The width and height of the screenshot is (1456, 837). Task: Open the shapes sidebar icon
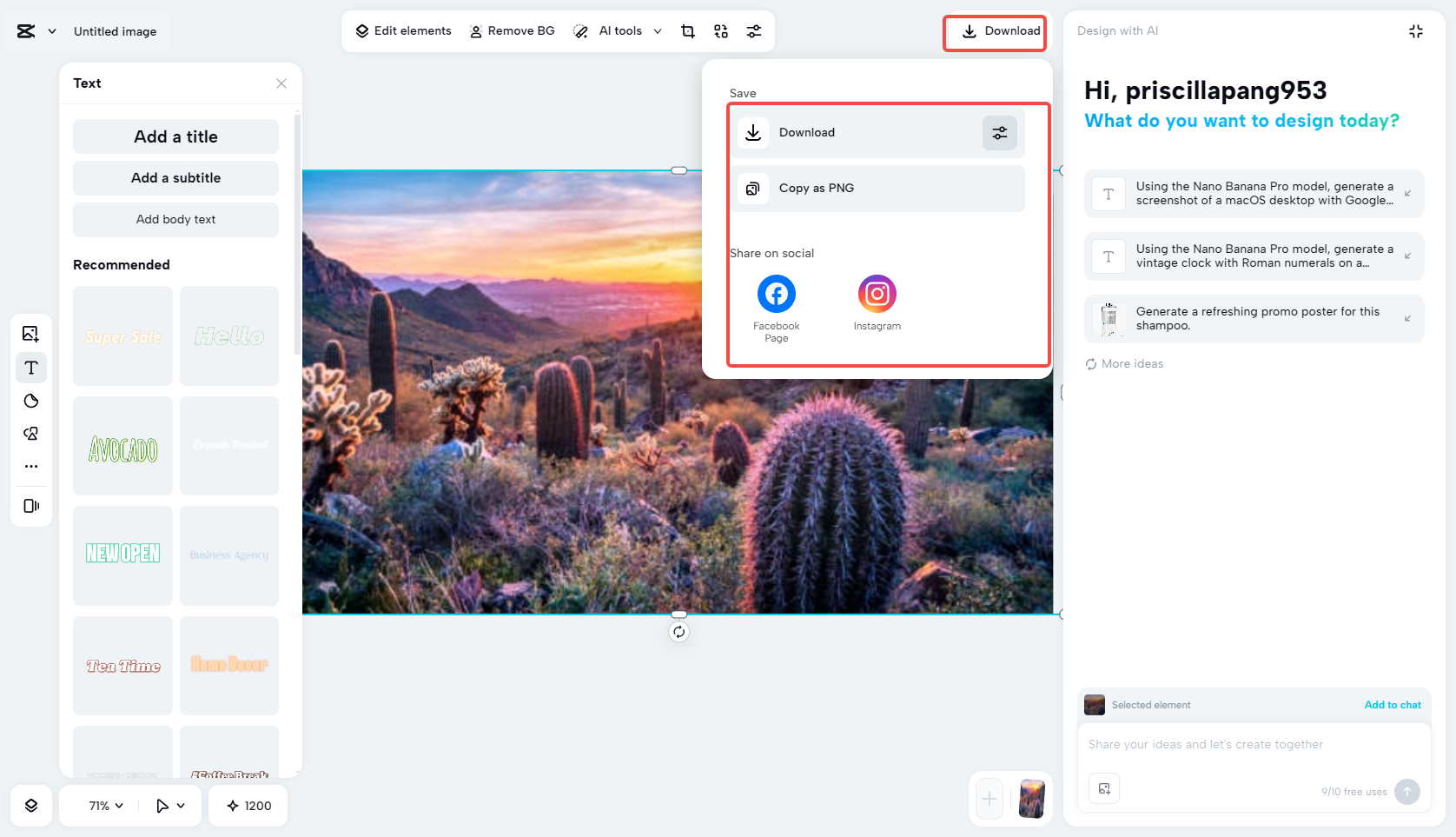(31, 434)
